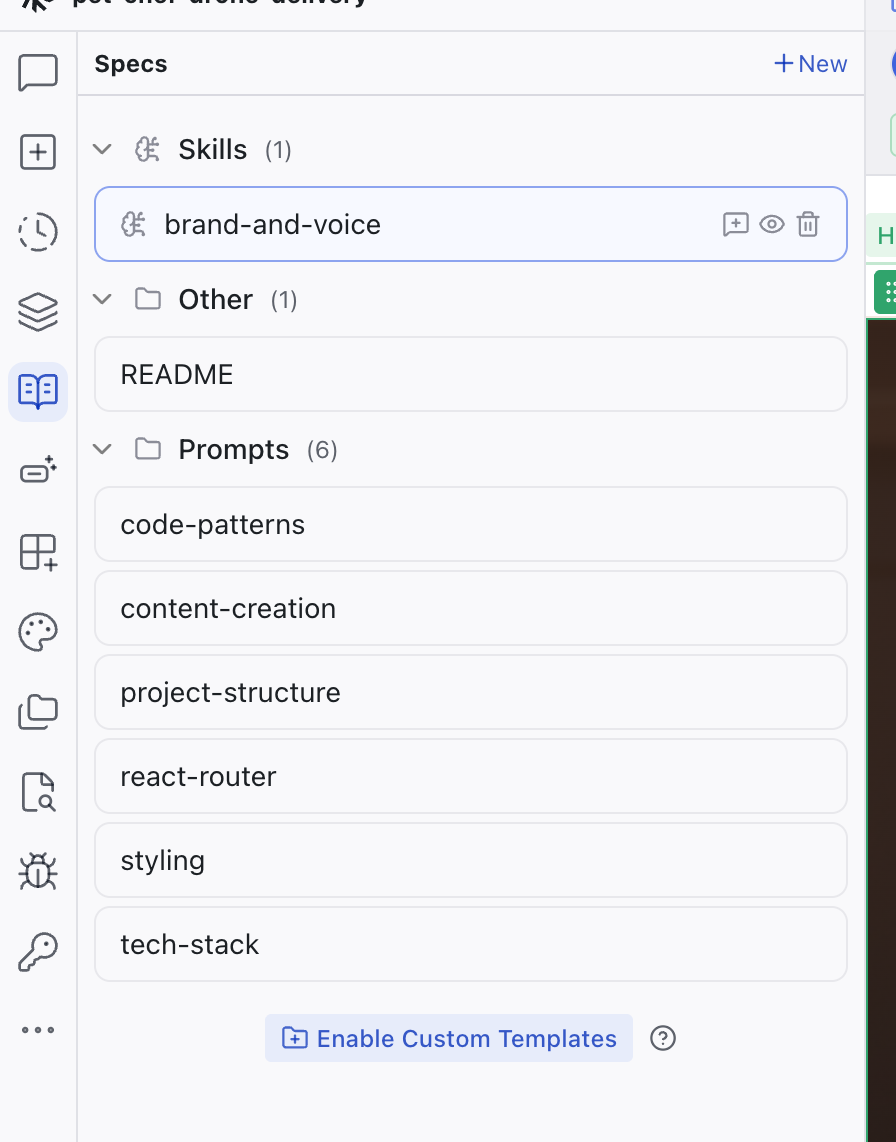Open the history panel

[37, 232]
